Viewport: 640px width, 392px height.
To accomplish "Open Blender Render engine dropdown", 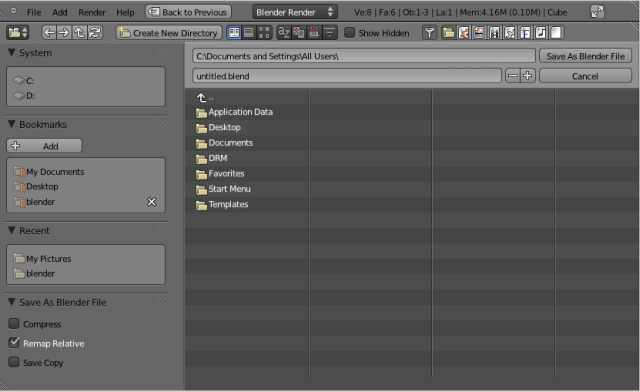I will [295, 12].
